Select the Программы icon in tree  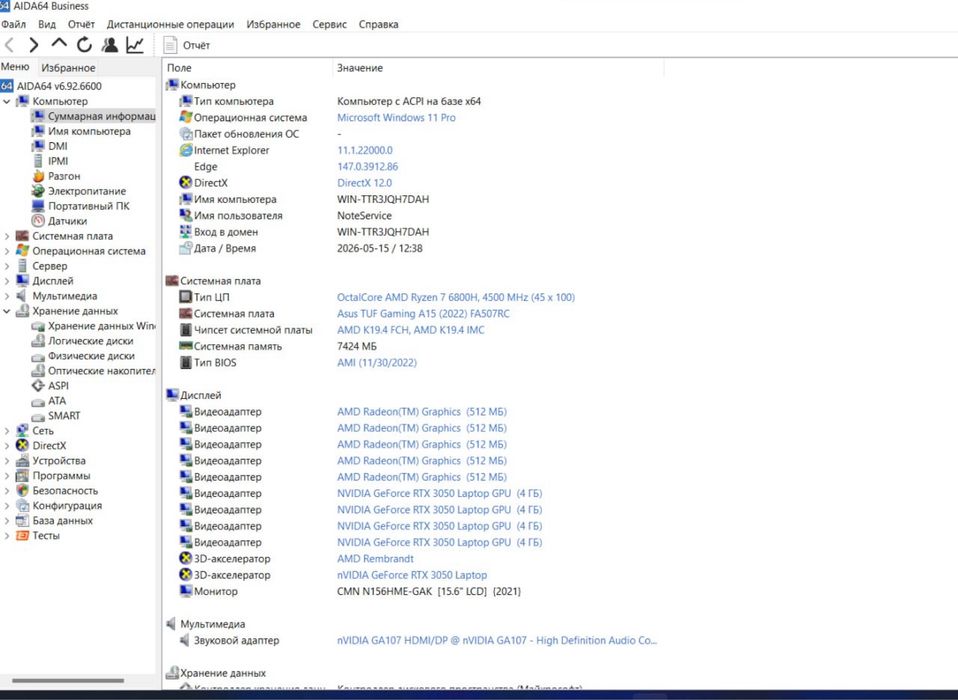coord(22,476)
